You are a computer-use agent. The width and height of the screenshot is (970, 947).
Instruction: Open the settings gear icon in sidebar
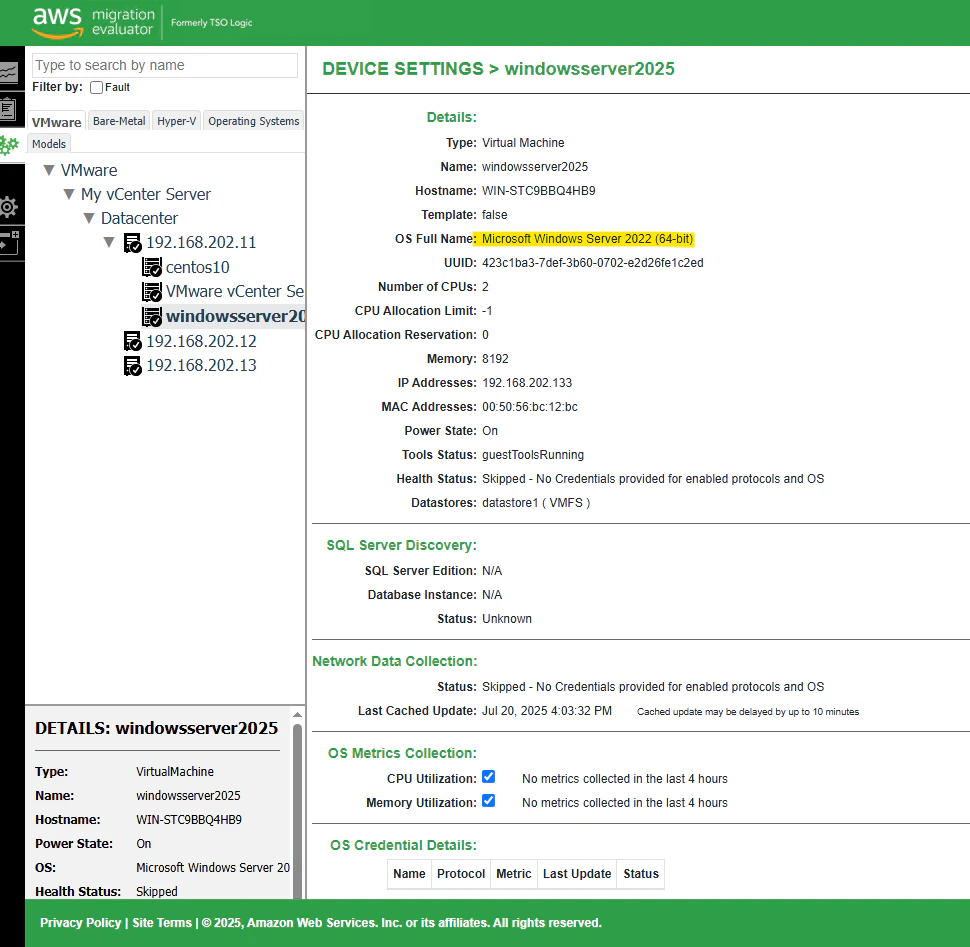point(9,207)
